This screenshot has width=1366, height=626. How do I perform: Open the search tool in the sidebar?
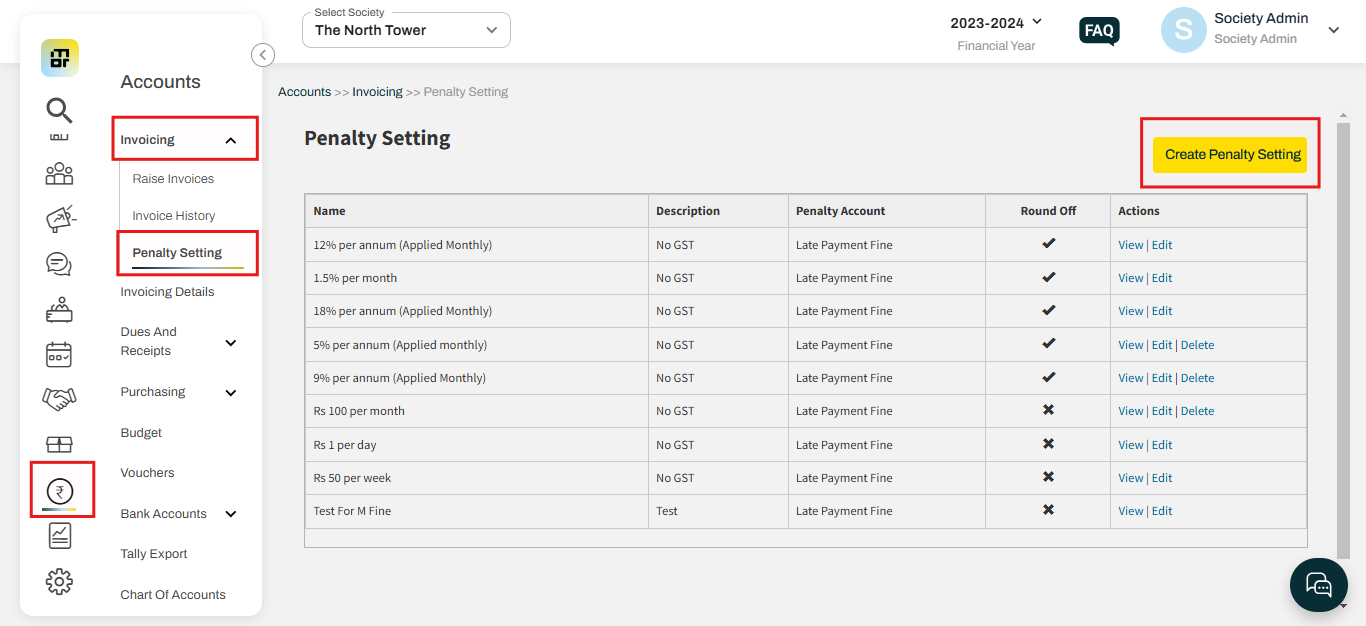[59, 110]
